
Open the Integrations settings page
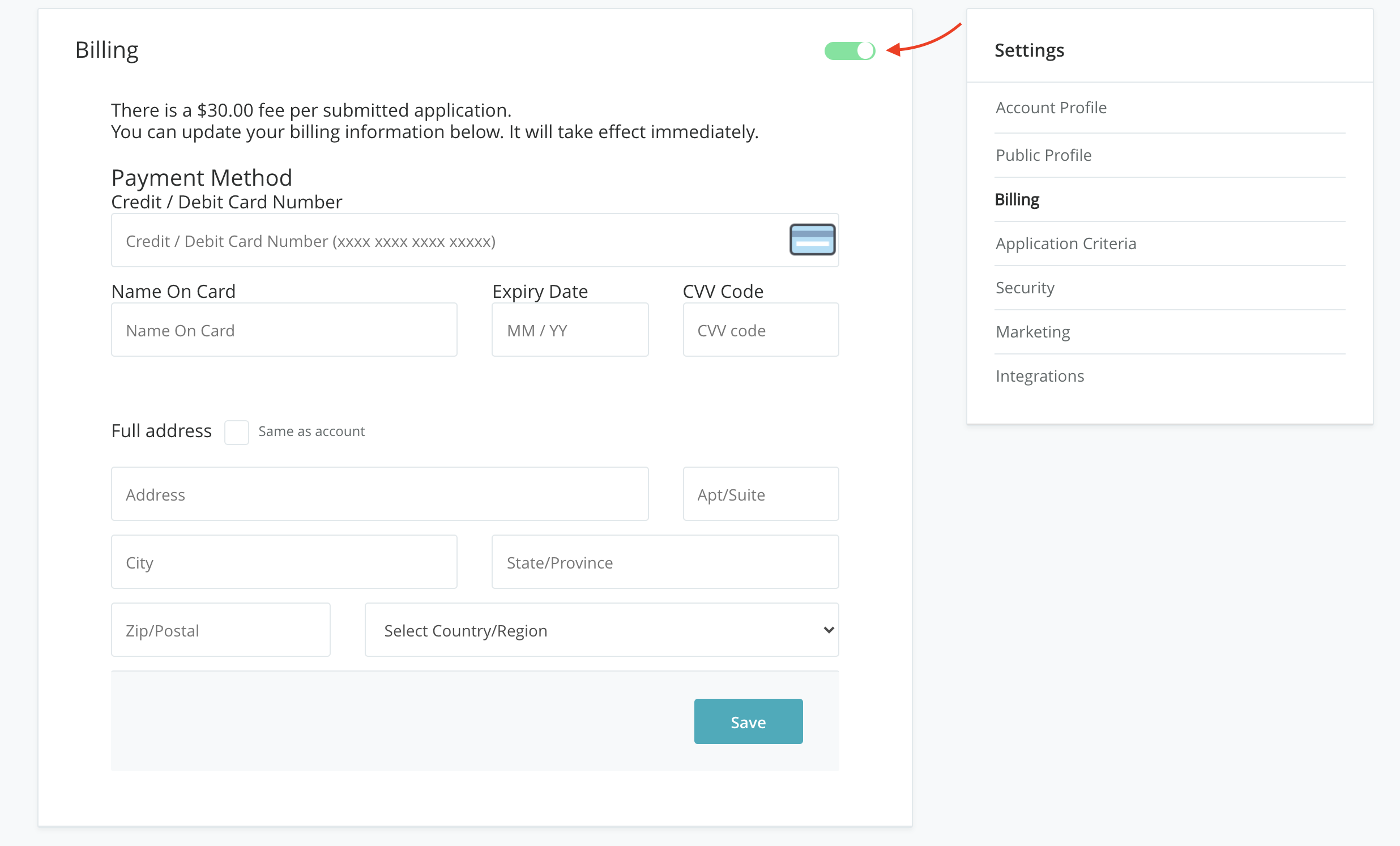point(1039,376)
